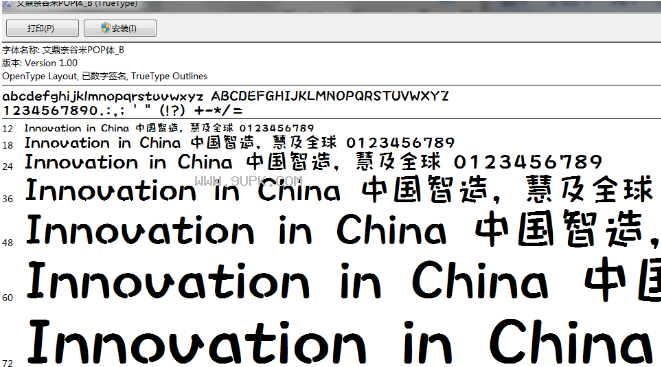Click the OpenType Layout, TrueType Outlines line
The width and height of the screenshot is (661, 367).
coord(105,76)
